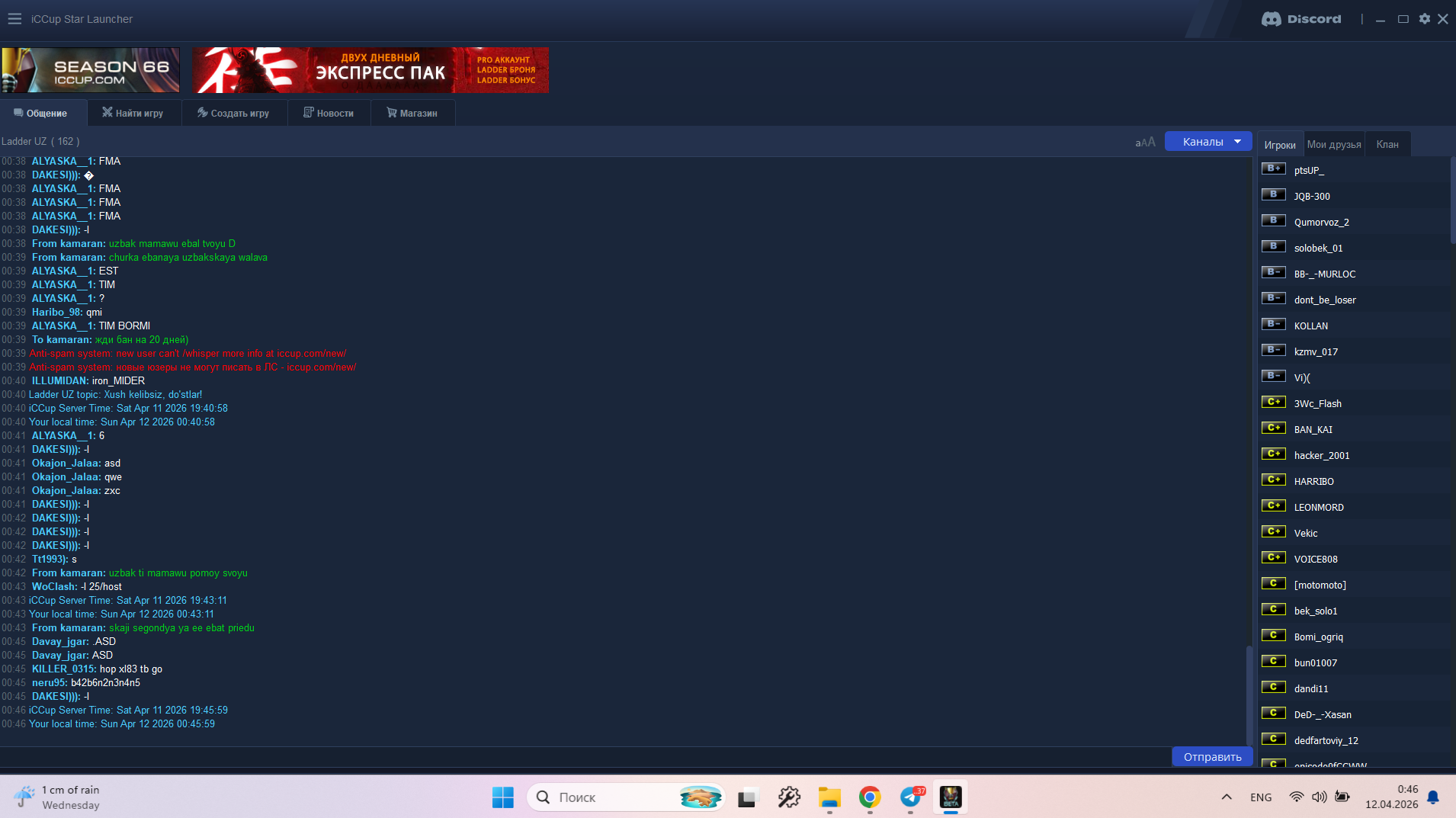Select player dont_be_loser in the list

point(1325,300)
